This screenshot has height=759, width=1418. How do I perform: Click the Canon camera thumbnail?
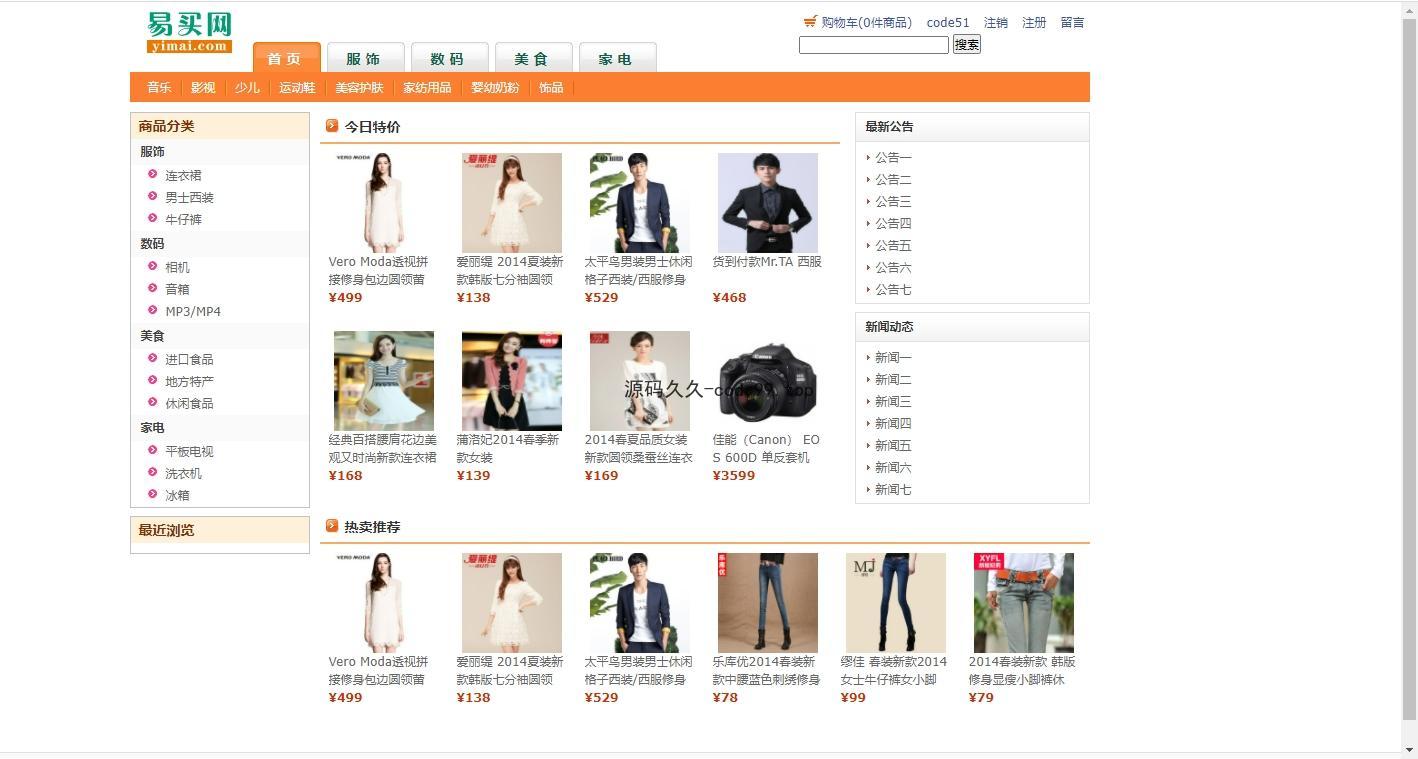[x=768, y=381]
